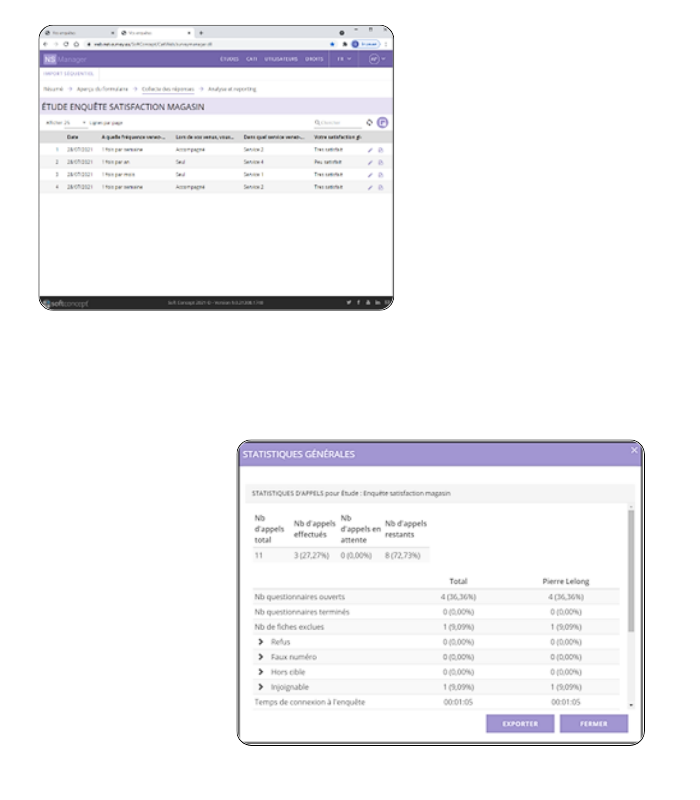
Task: Click the EXPORTER button
Action: (x=520, y=723)
